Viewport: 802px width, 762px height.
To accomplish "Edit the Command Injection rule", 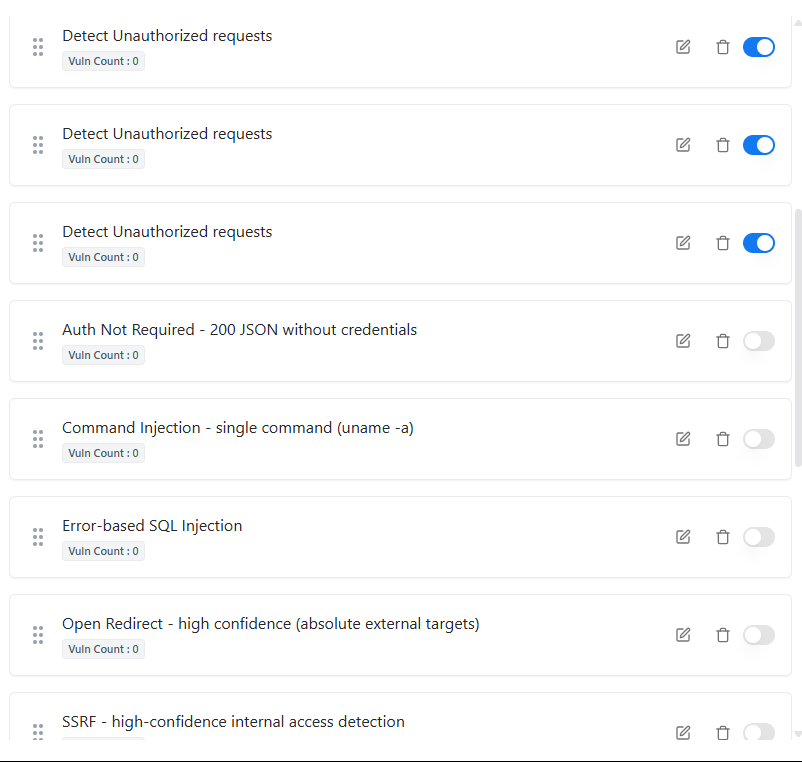I will [683, 439].
